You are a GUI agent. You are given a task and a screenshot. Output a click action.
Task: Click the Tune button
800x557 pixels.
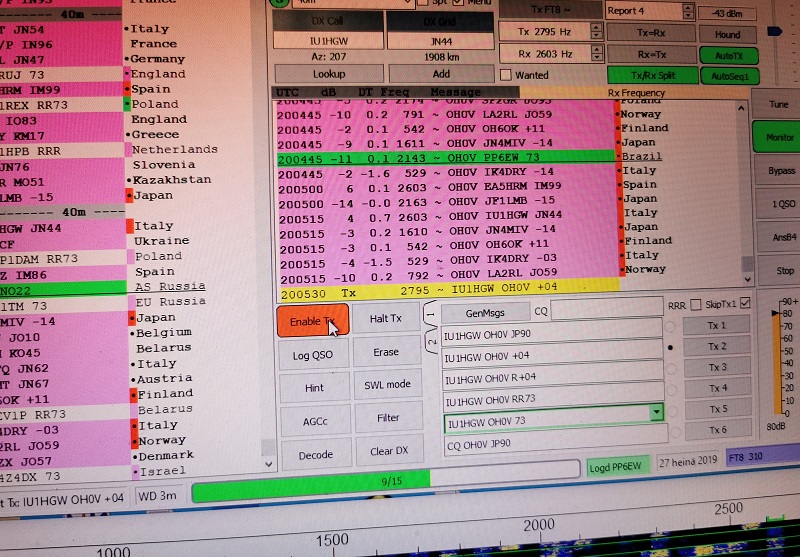pos(779,104)
